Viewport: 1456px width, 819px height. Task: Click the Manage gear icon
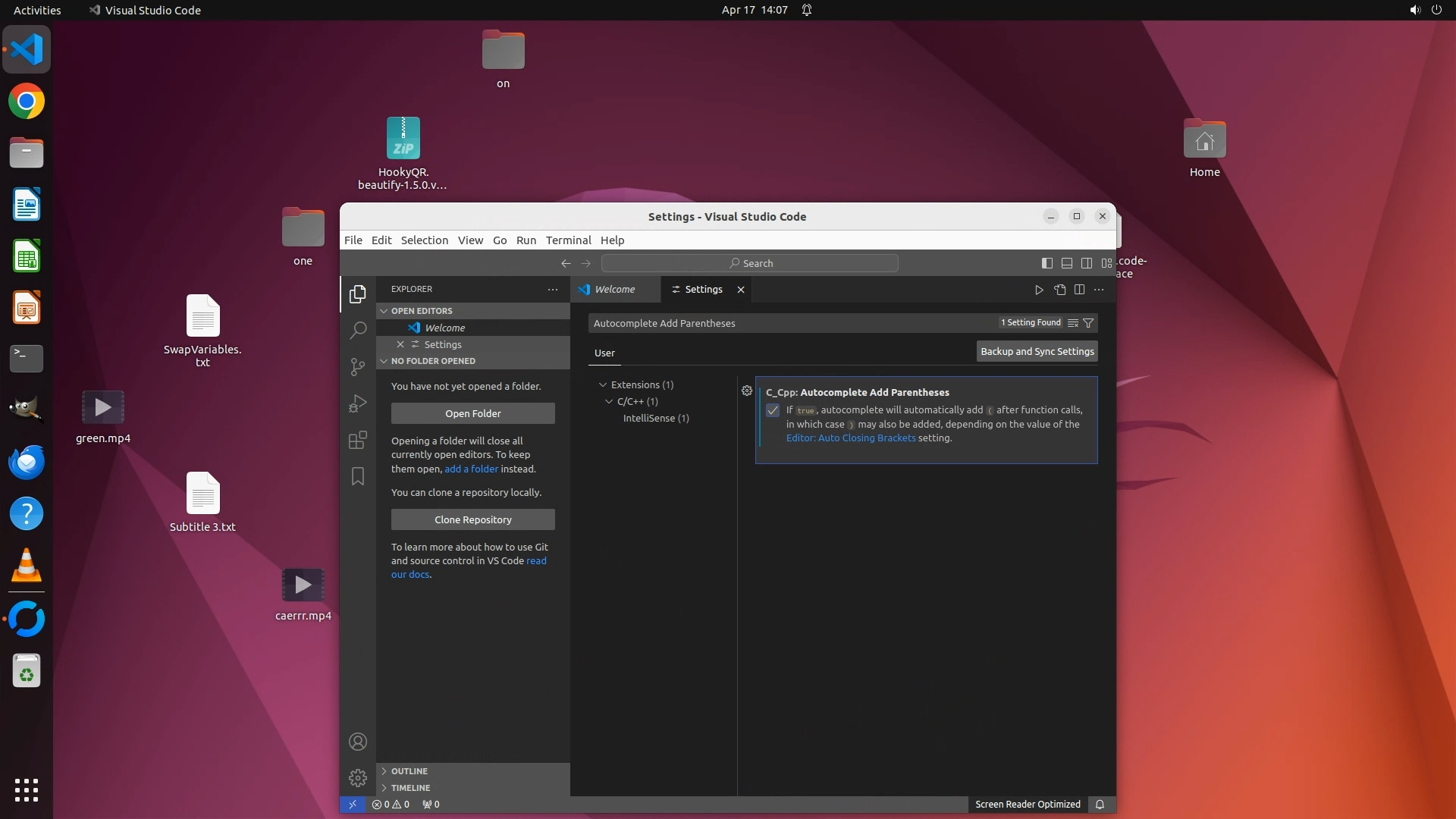pyautogui.click(x=358, y=778)
